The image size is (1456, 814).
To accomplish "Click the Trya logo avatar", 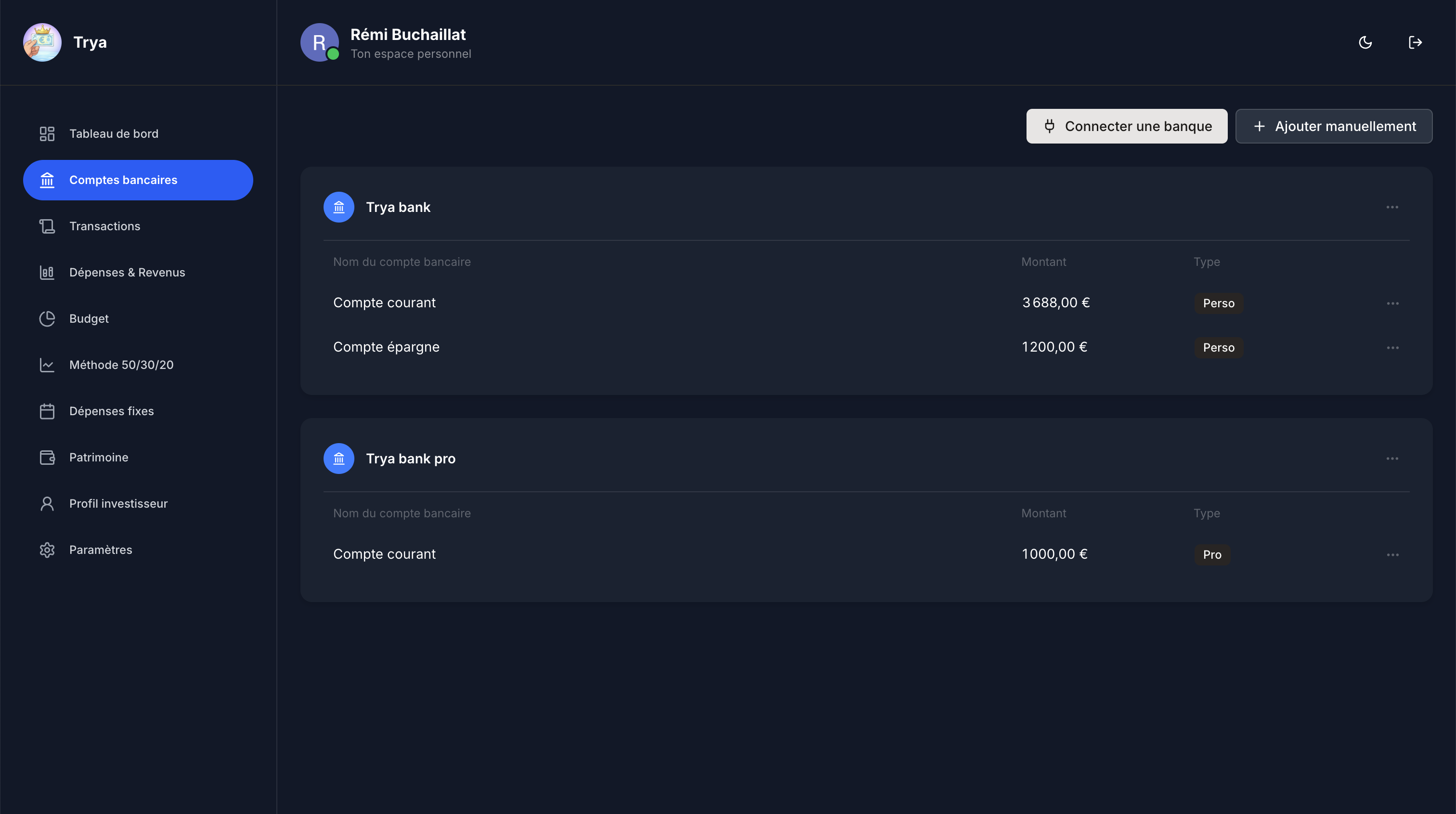I will point(42,42).
